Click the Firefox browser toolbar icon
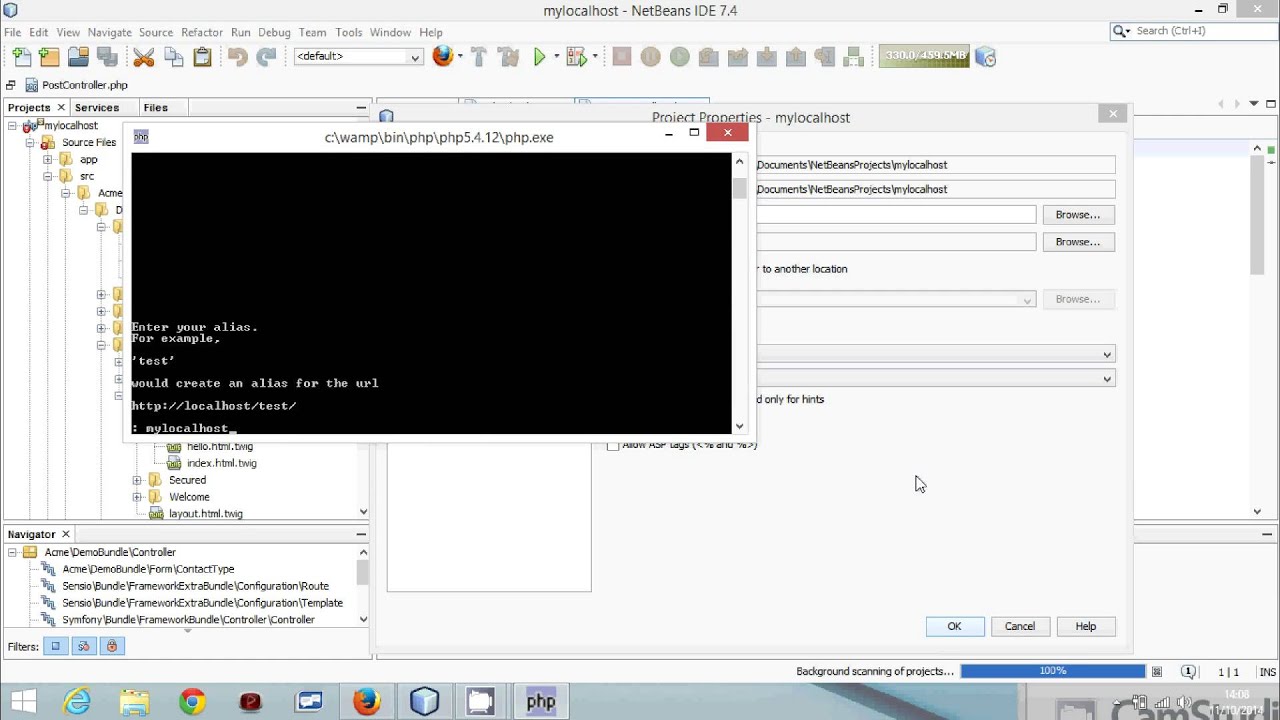The width and height of the screenshot is (1280, 720). pos(443,57)
